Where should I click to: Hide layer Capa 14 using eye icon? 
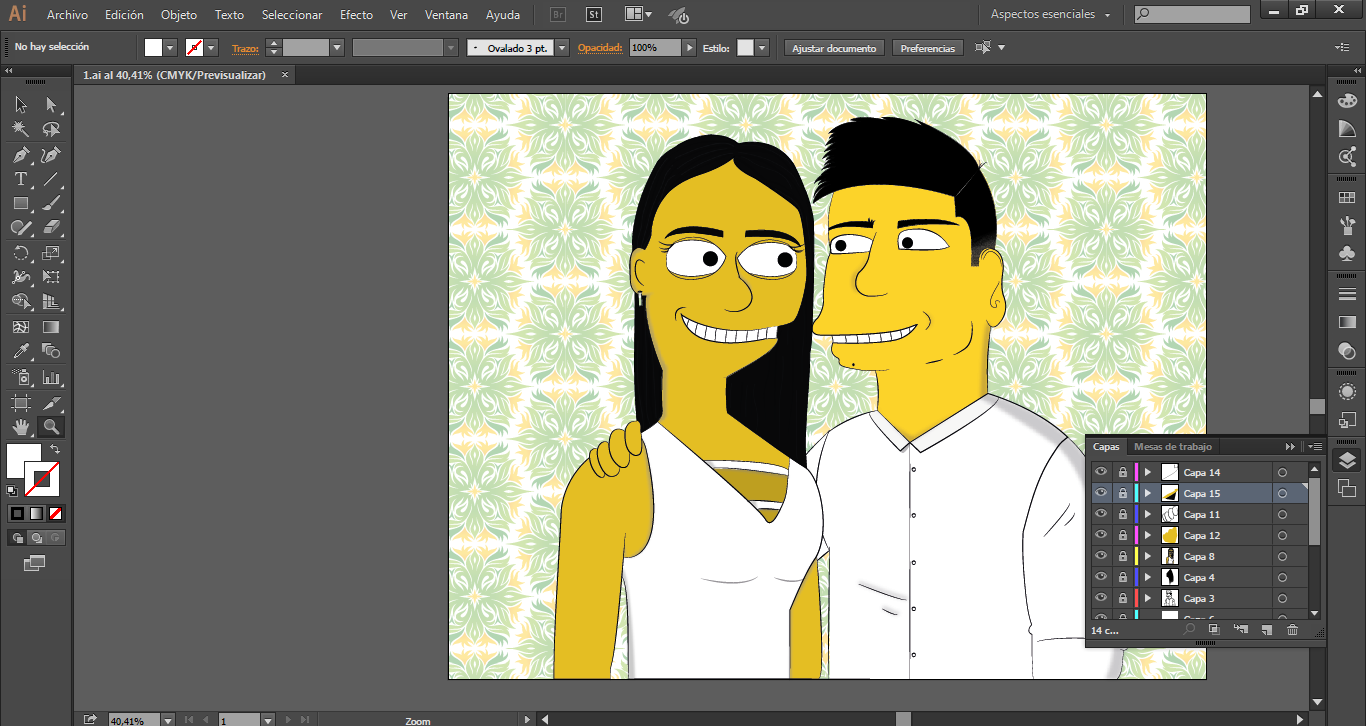pyautogui.click(x=1101, y=472)
